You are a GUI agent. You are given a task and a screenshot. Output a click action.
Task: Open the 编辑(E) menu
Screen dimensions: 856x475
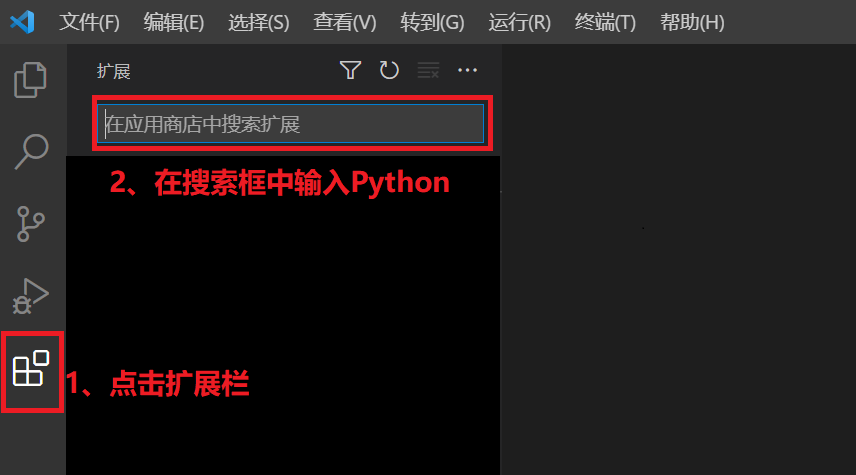(174, 22)
